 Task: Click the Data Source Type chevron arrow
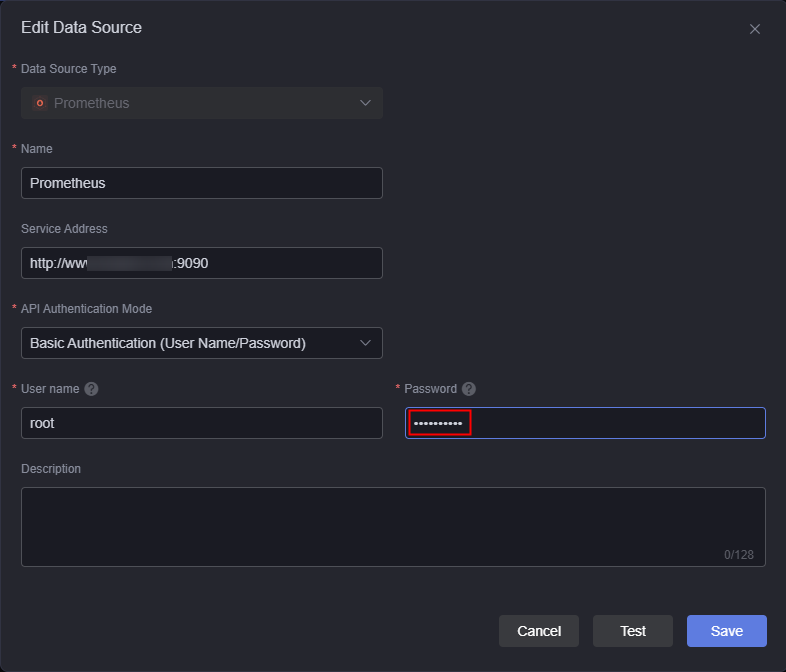[365, 103]
